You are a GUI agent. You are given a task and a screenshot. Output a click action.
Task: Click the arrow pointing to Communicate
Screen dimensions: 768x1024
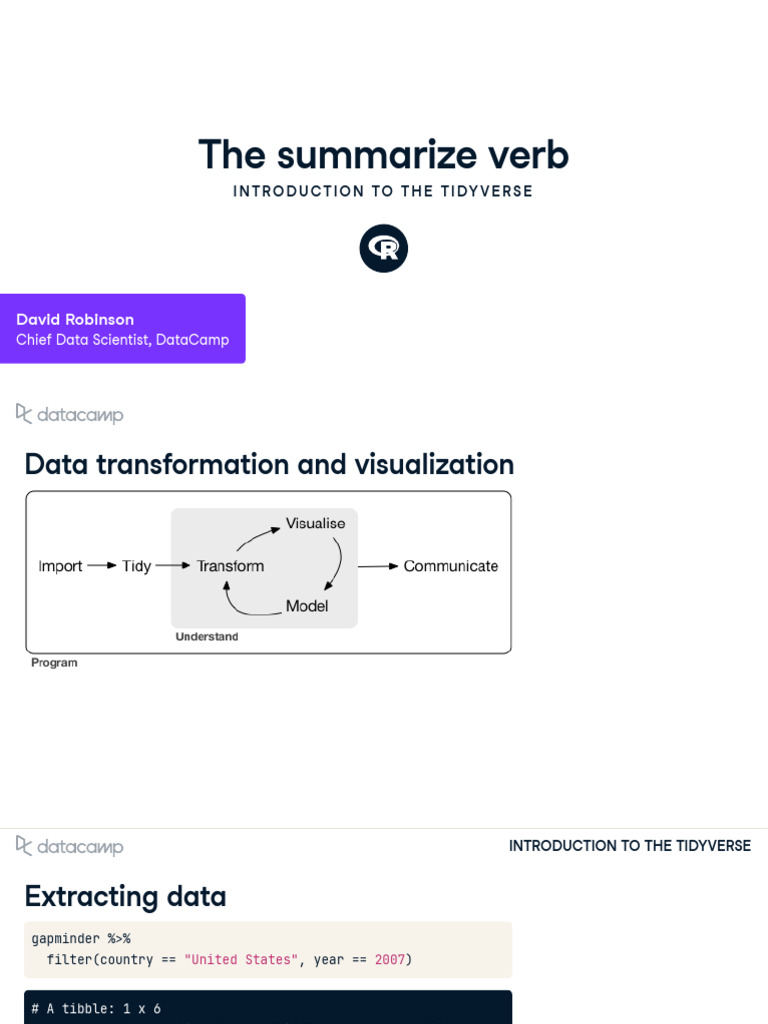point(378,566)
